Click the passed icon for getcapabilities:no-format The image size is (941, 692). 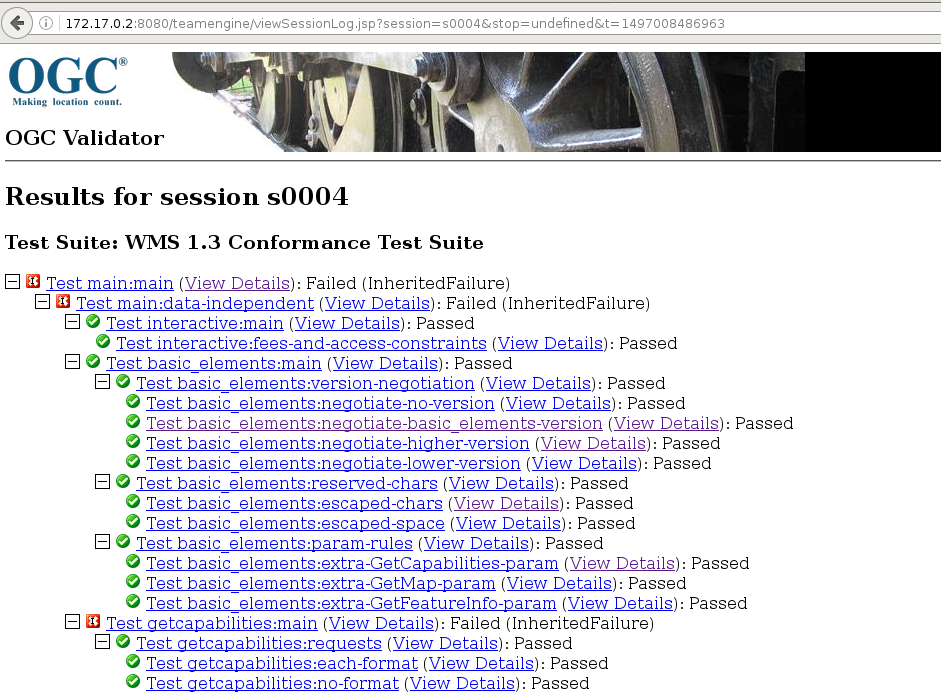(x=133, y=681)
